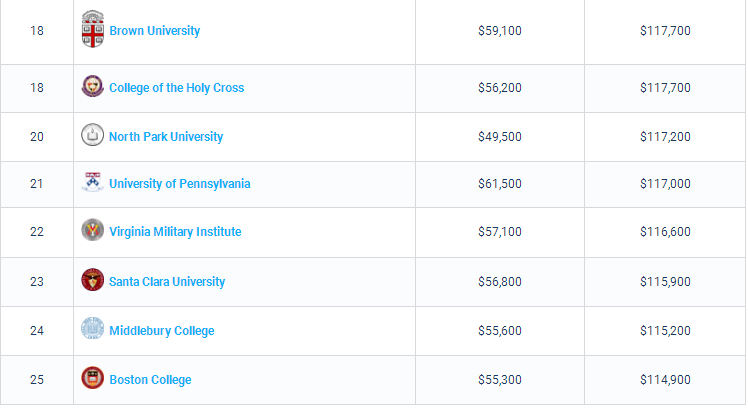Click rank number 25 cell
Screen dimensions: 748x408
click(37, 380)
